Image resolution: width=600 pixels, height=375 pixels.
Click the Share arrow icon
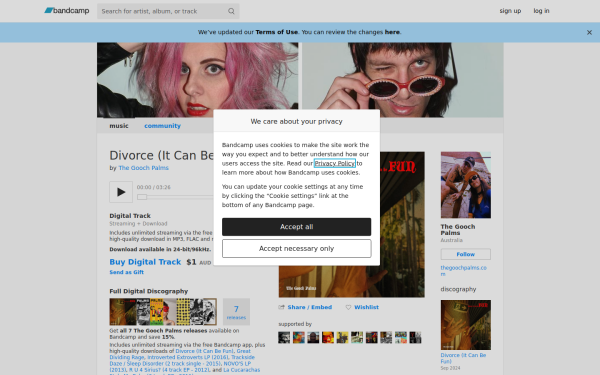(281, 307)
